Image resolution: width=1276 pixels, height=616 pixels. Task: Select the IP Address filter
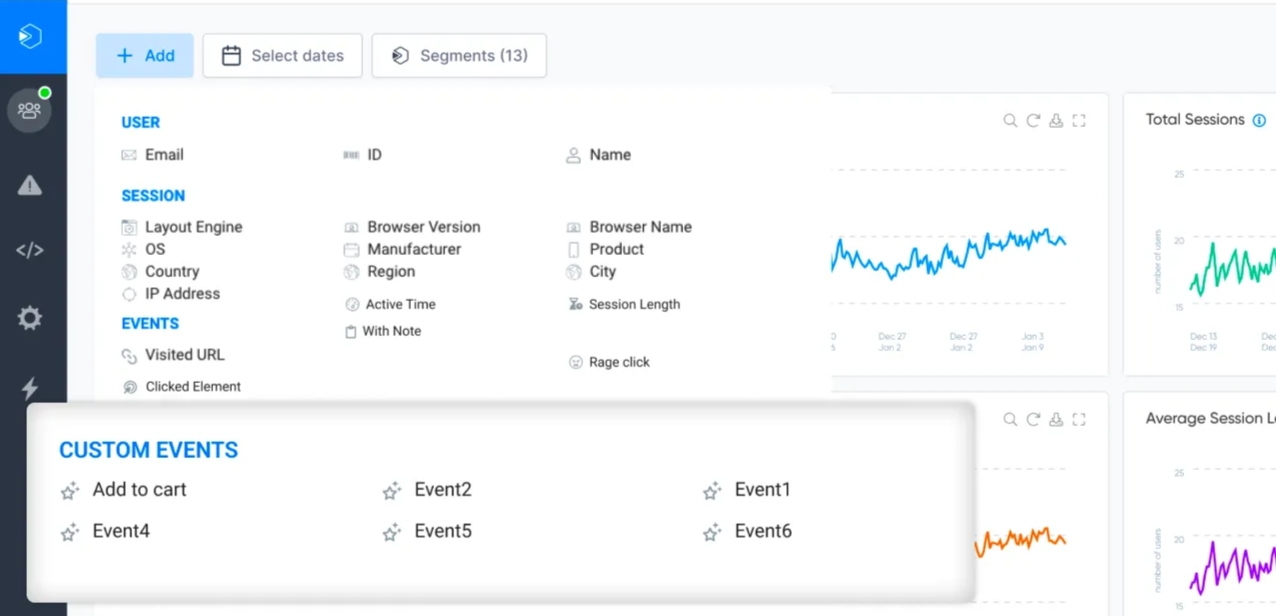171,294
